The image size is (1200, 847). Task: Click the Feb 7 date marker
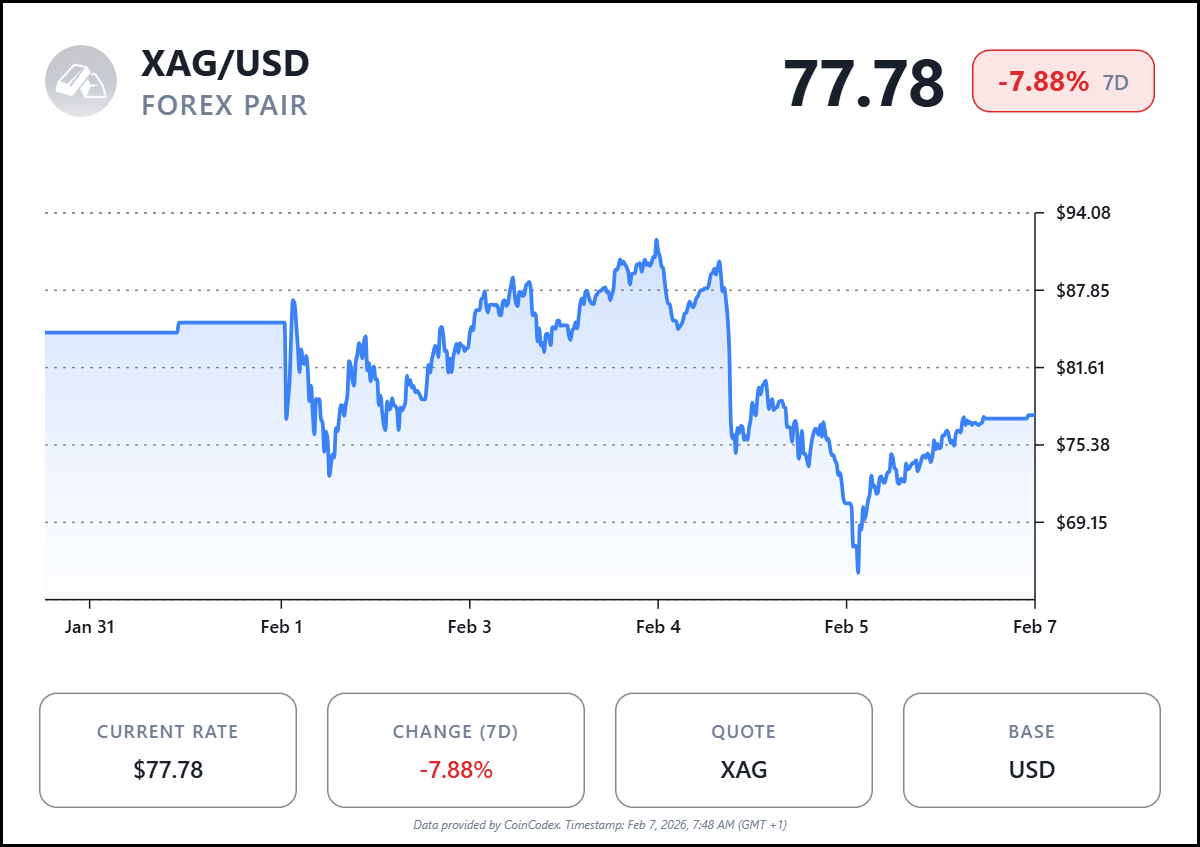coord(1034,627)
